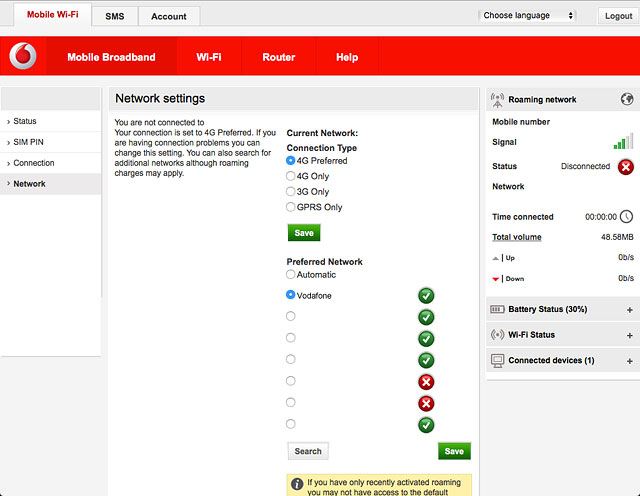This screenshot has width=640, height=496.
Task: Click the 48.58MB total volume value
Action: tap(617, 237)
